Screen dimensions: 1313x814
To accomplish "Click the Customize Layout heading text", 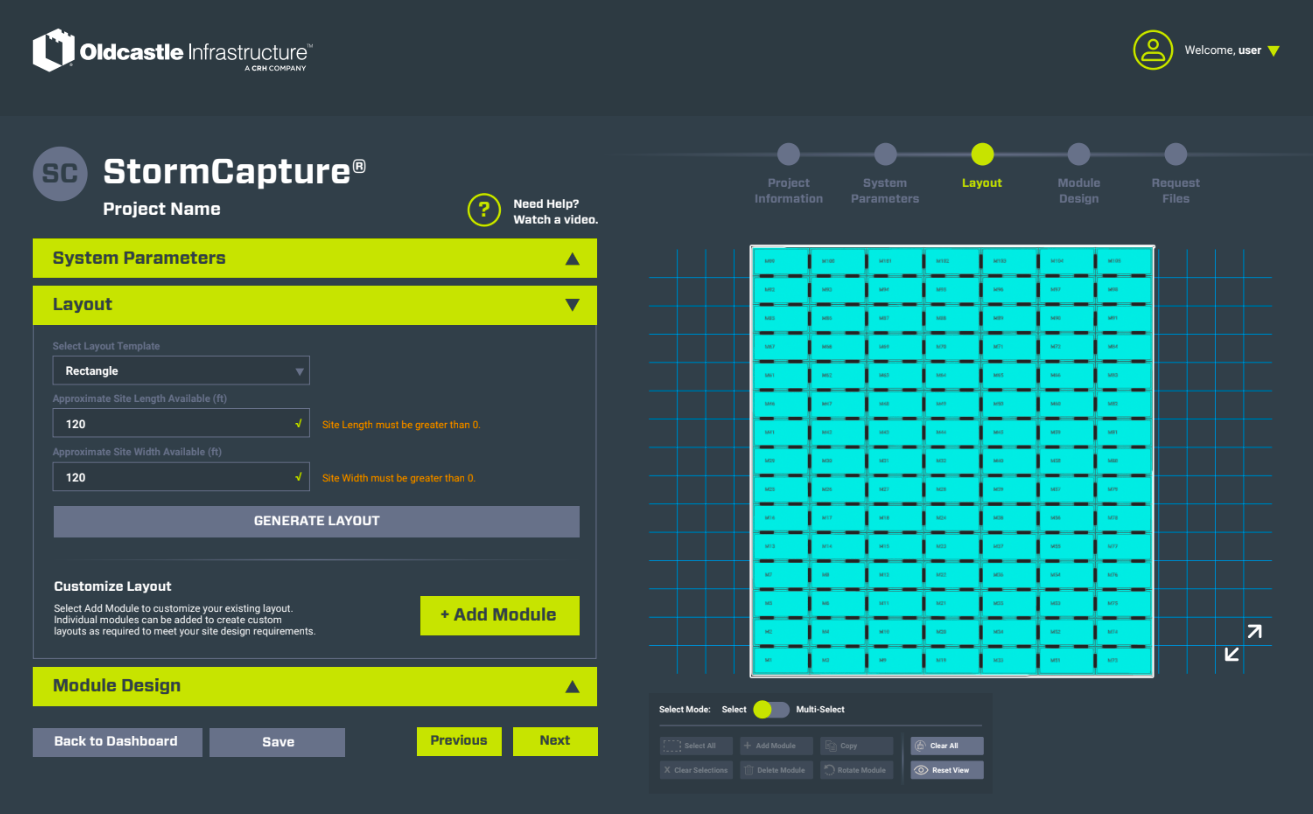I will [113, 587].
